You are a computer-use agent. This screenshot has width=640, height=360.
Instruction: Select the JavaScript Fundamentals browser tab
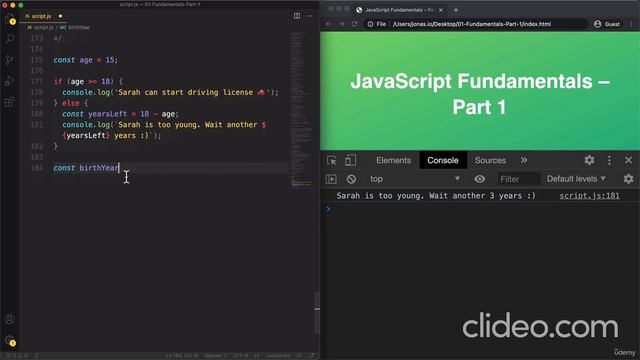399,10
